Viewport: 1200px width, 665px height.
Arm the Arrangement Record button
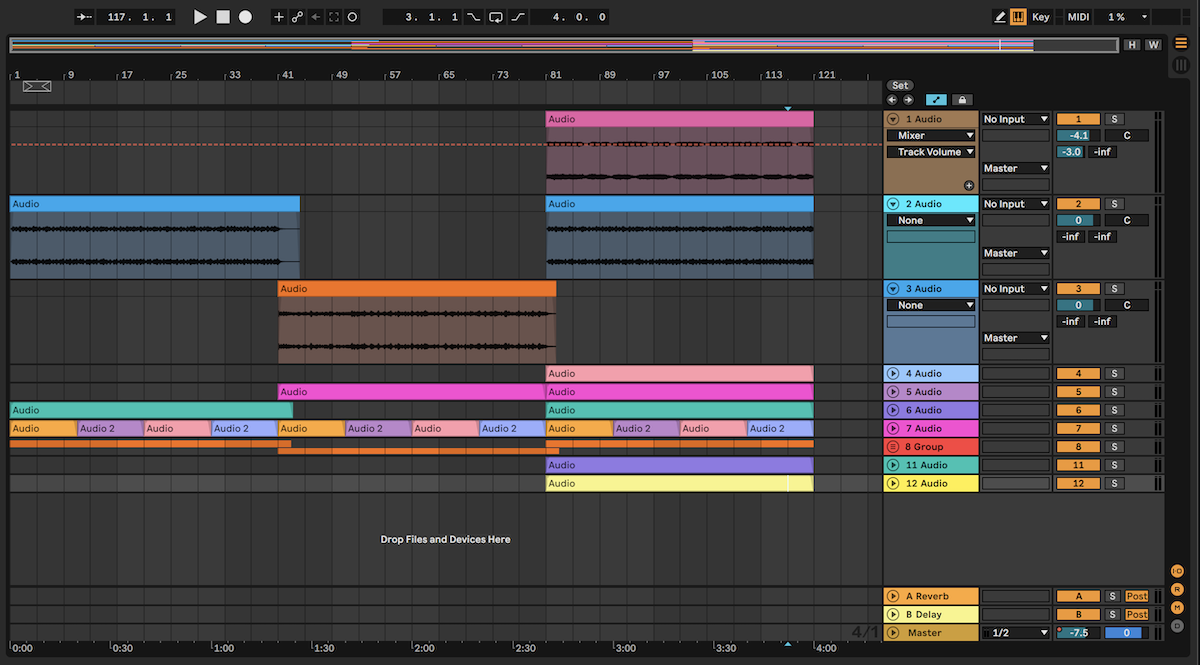[245, 17]
